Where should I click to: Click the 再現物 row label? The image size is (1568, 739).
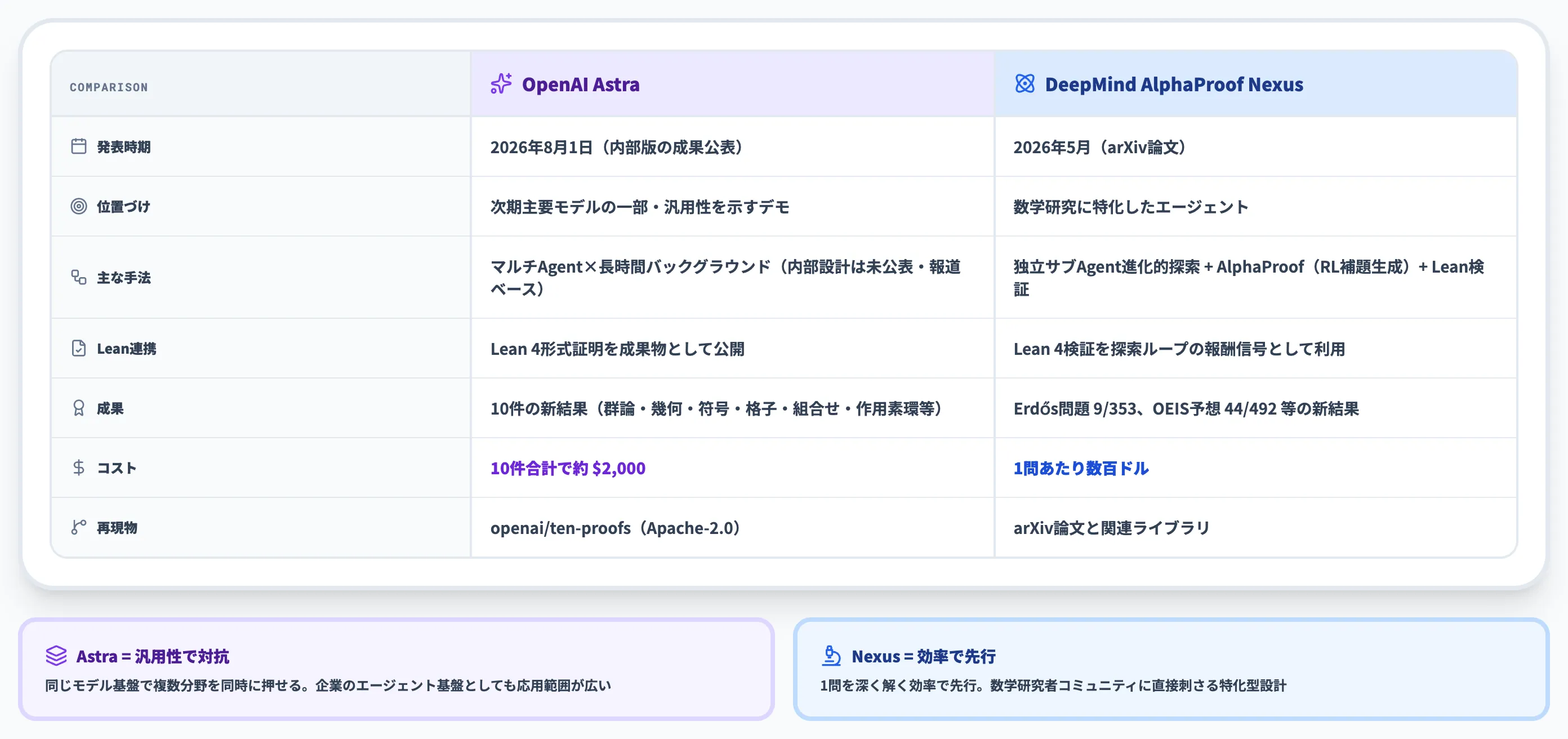click(x=117, y=528)
